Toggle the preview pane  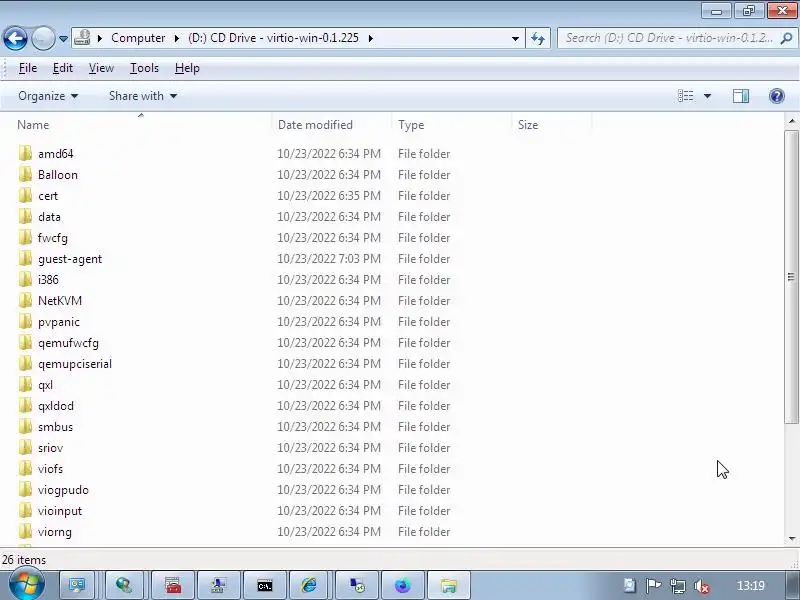pos(741,96)
